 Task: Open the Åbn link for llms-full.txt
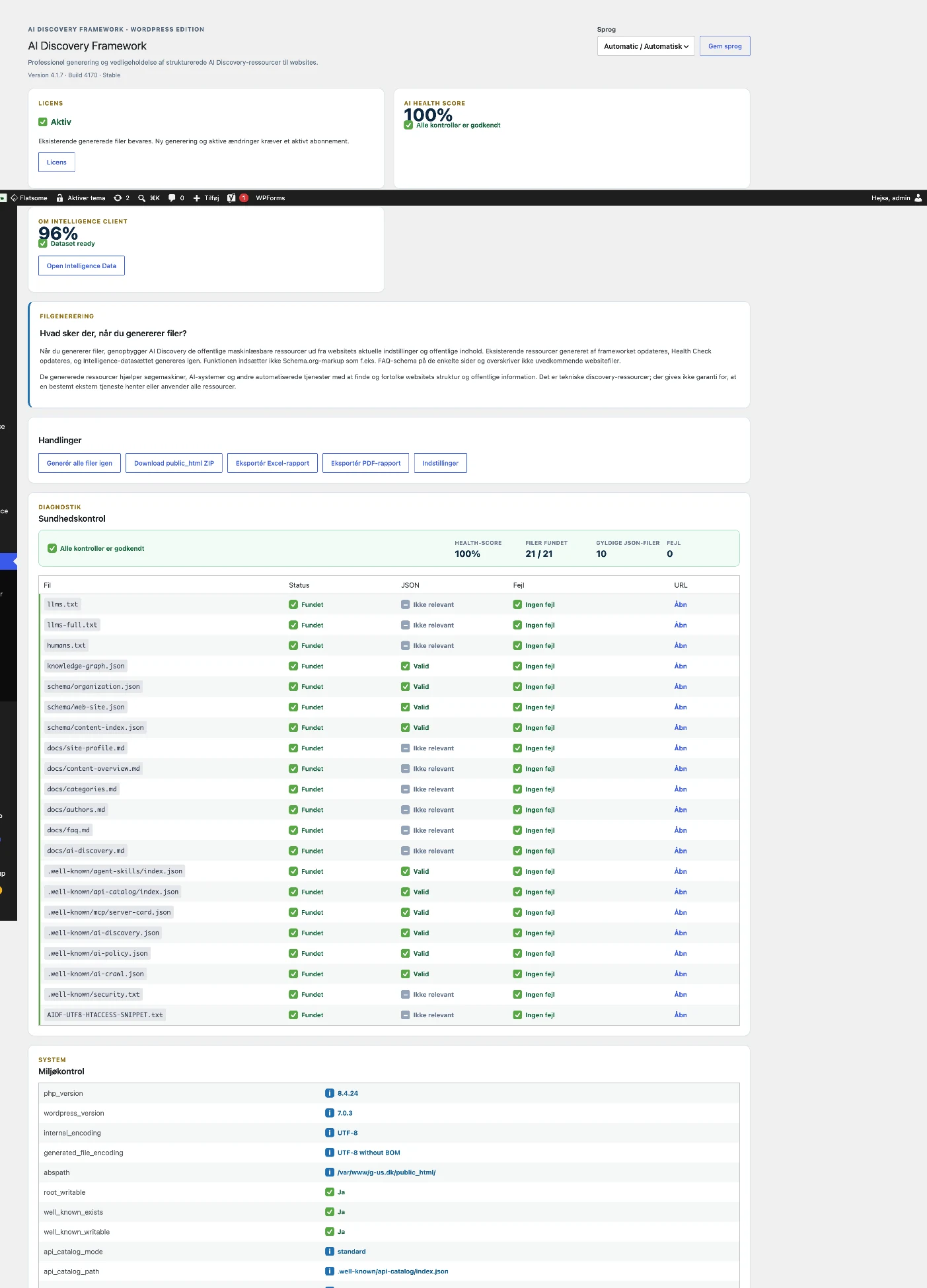pos(681,625)
